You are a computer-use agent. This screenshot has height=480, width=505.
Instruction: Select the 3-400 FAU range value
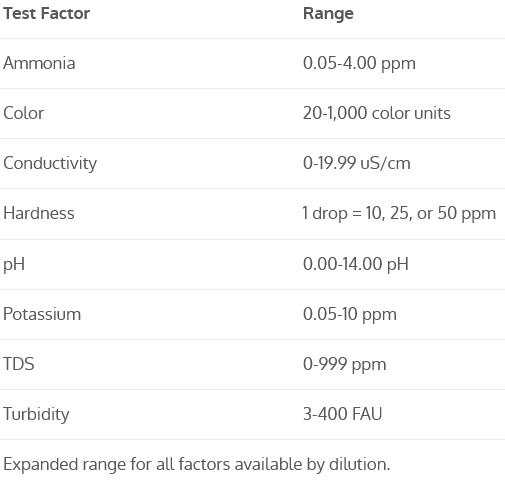coord(342,414)
